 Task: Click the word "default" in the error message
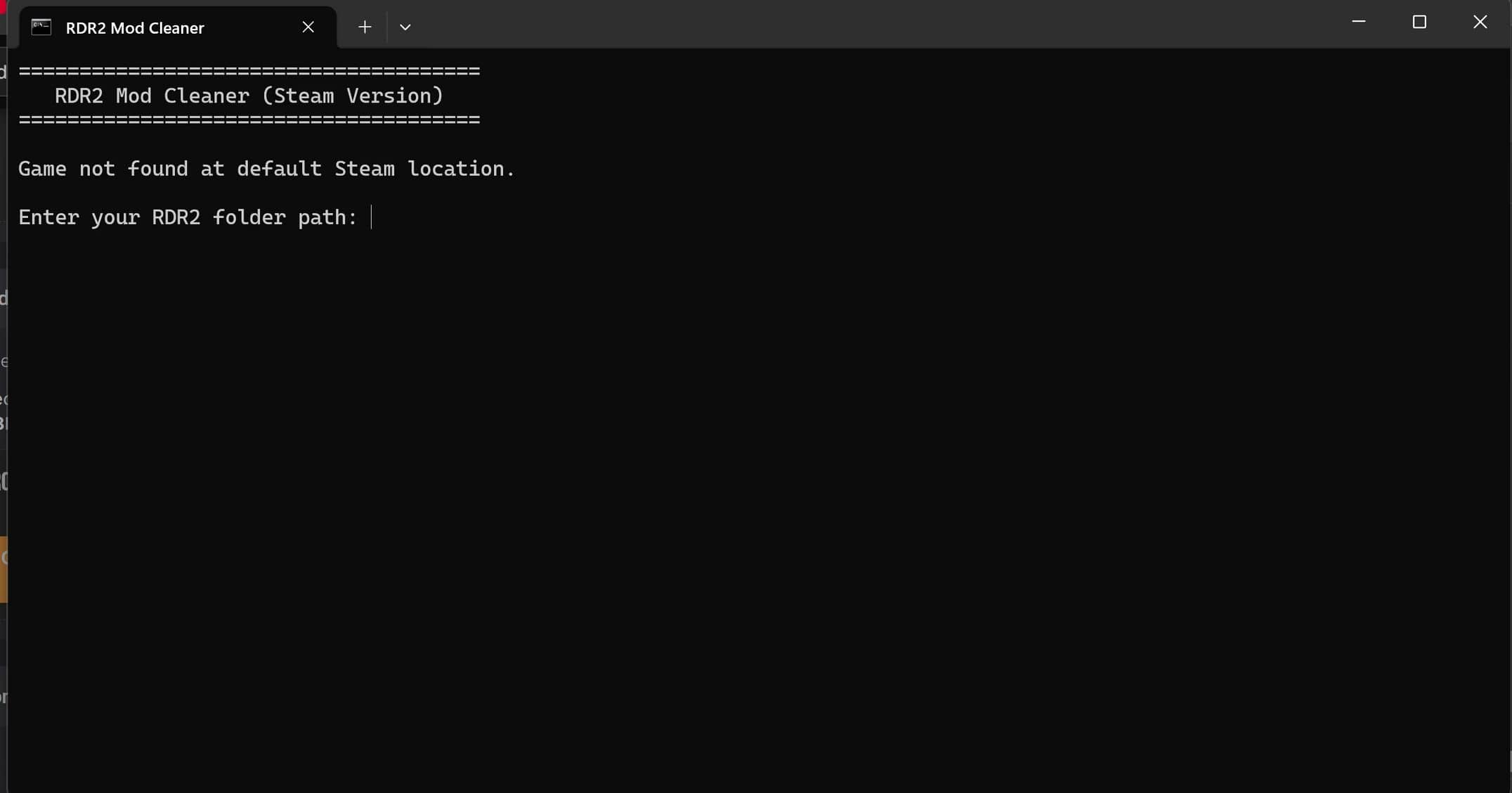tap(279, 169)
